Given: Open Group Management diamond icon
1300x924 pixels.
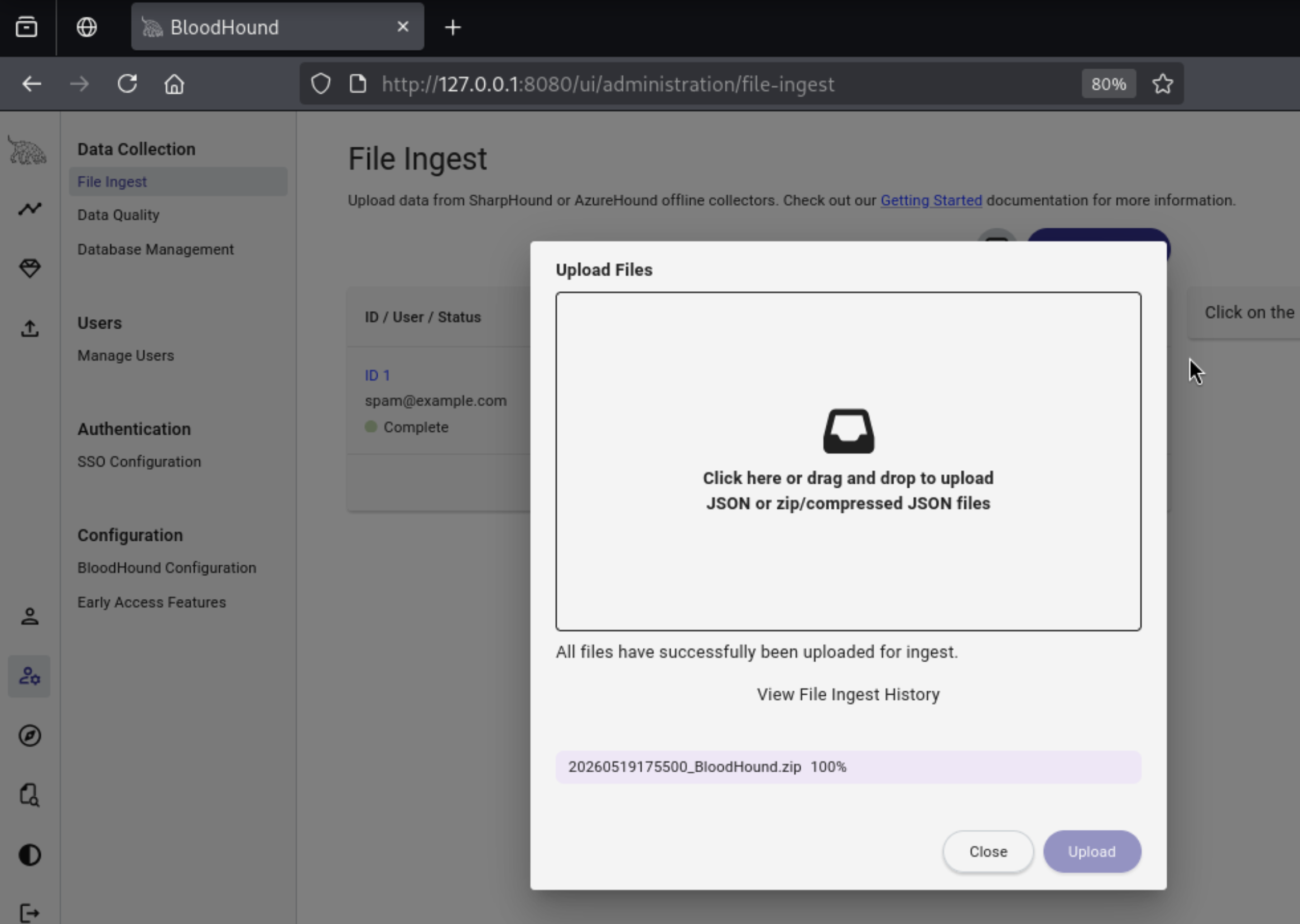Looking at the screenshot, I should coord(30,268).
